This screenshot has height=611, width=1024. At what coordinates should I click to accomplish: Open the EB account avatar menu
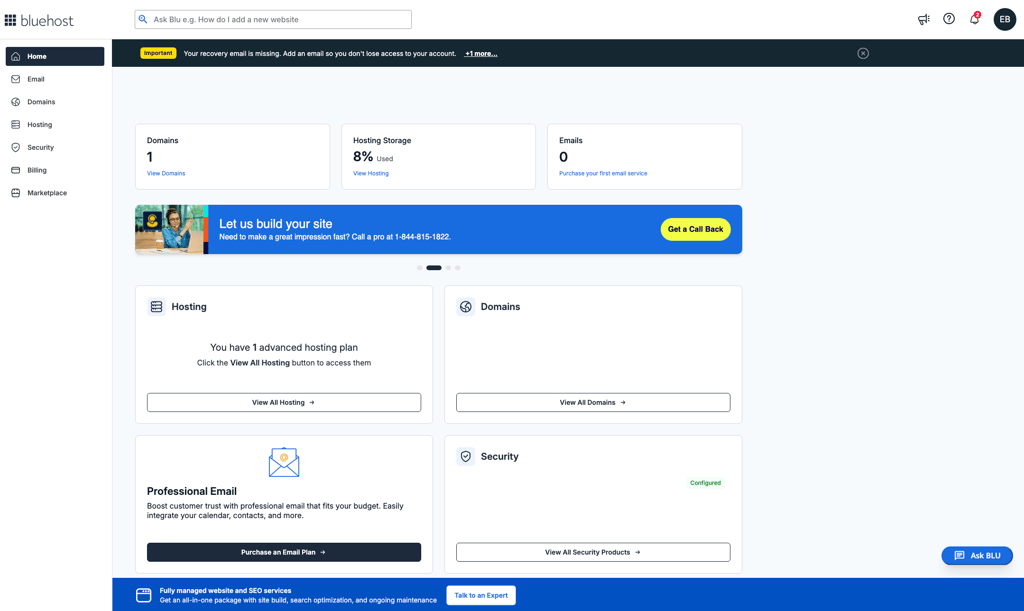click(1004, 20)
